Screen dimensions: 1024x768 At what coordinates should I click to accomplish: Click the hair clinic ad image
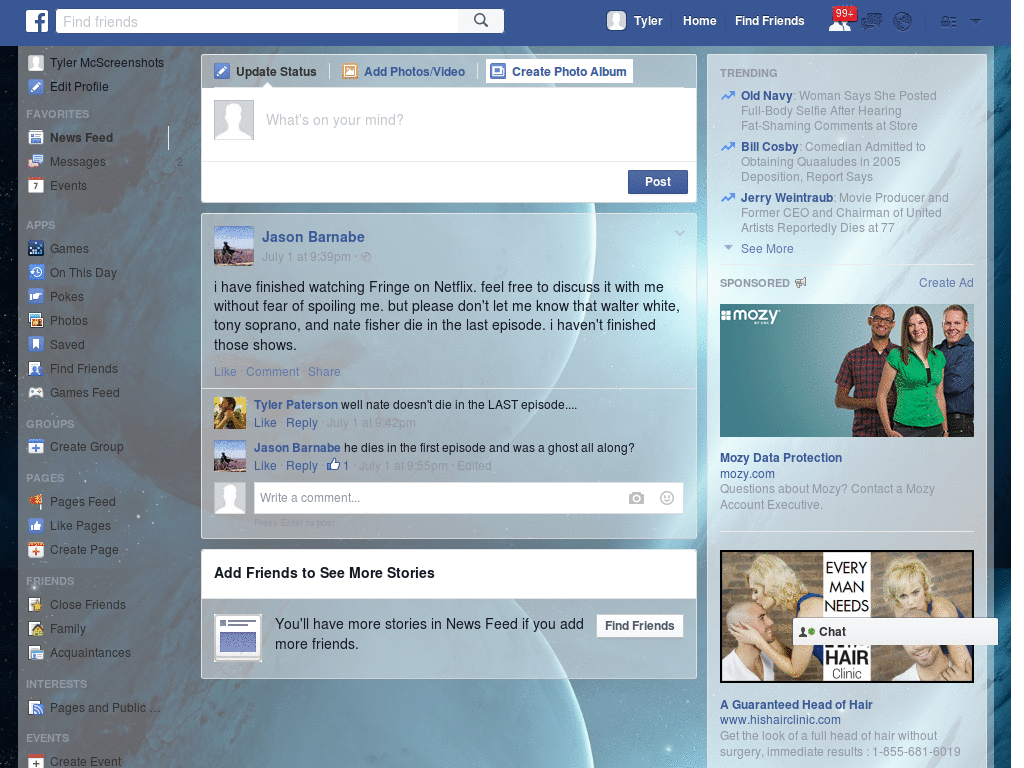tap(846, 616)
